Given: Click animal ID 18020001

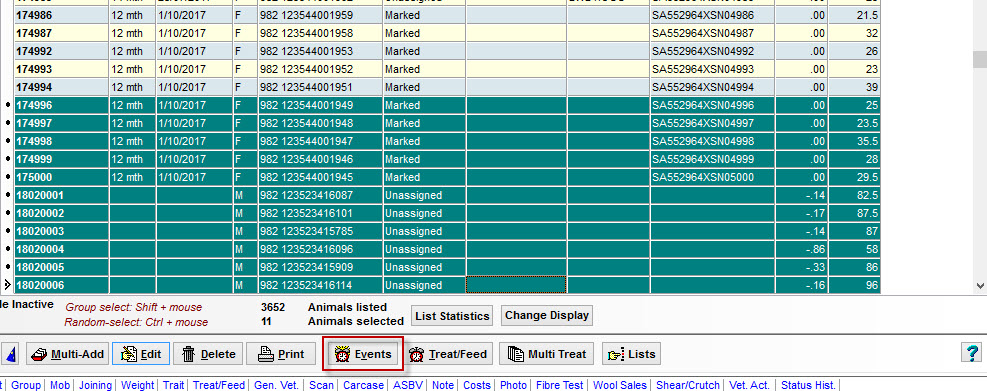Looking at the screenshot, I should point(40,195).
